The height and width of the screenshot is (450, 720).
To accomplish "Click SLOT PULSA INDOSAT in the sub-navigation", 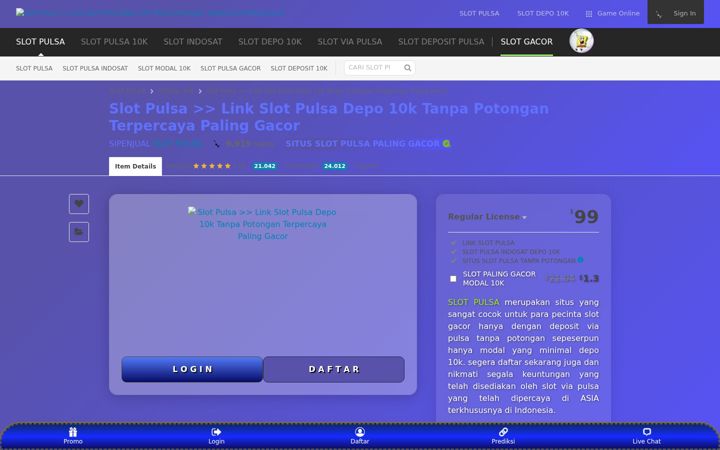I will [x=95, y=68].
